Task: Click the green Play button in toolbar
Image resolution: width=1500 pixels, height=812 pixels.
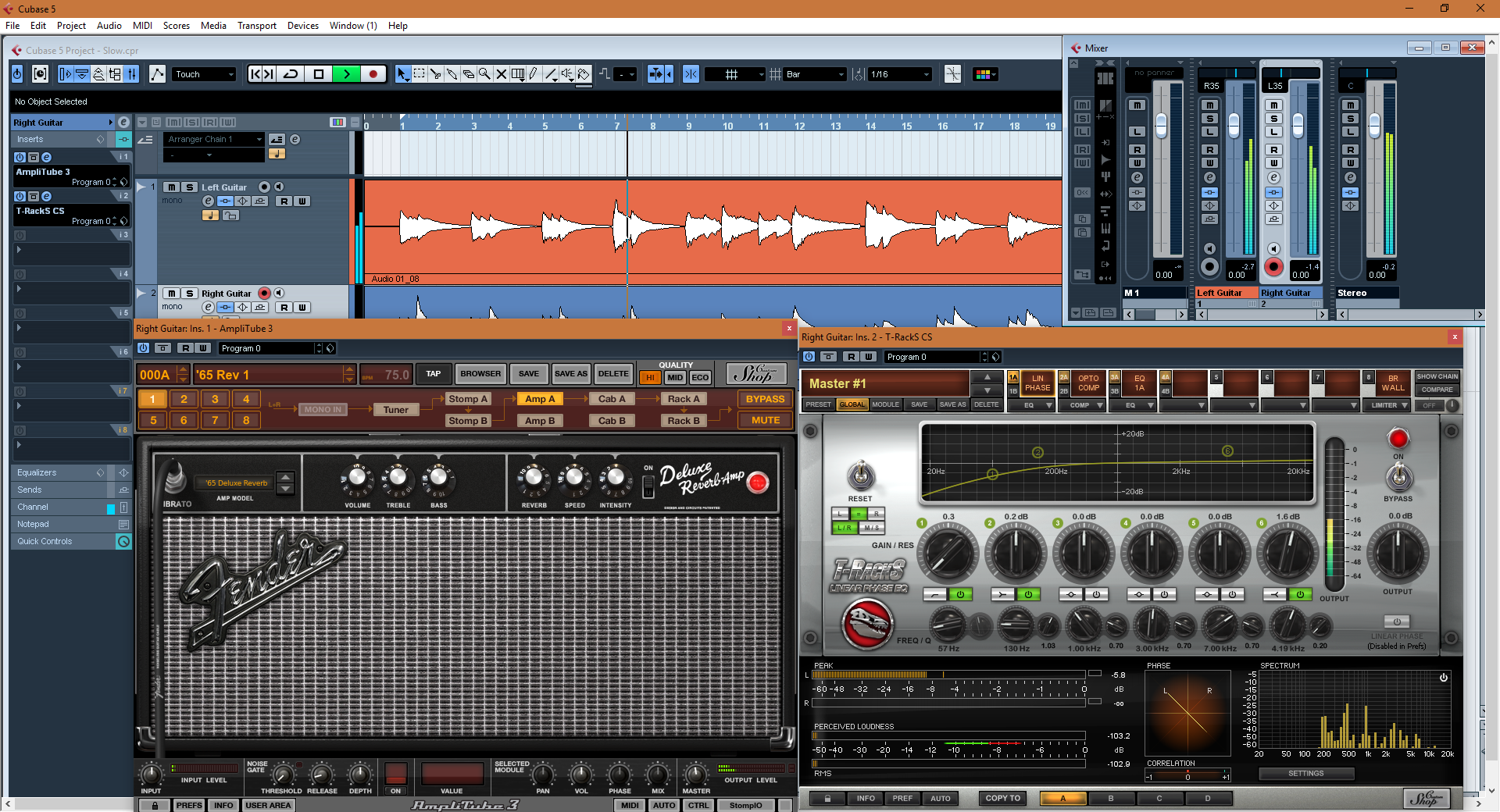Action: click(346, 74)
